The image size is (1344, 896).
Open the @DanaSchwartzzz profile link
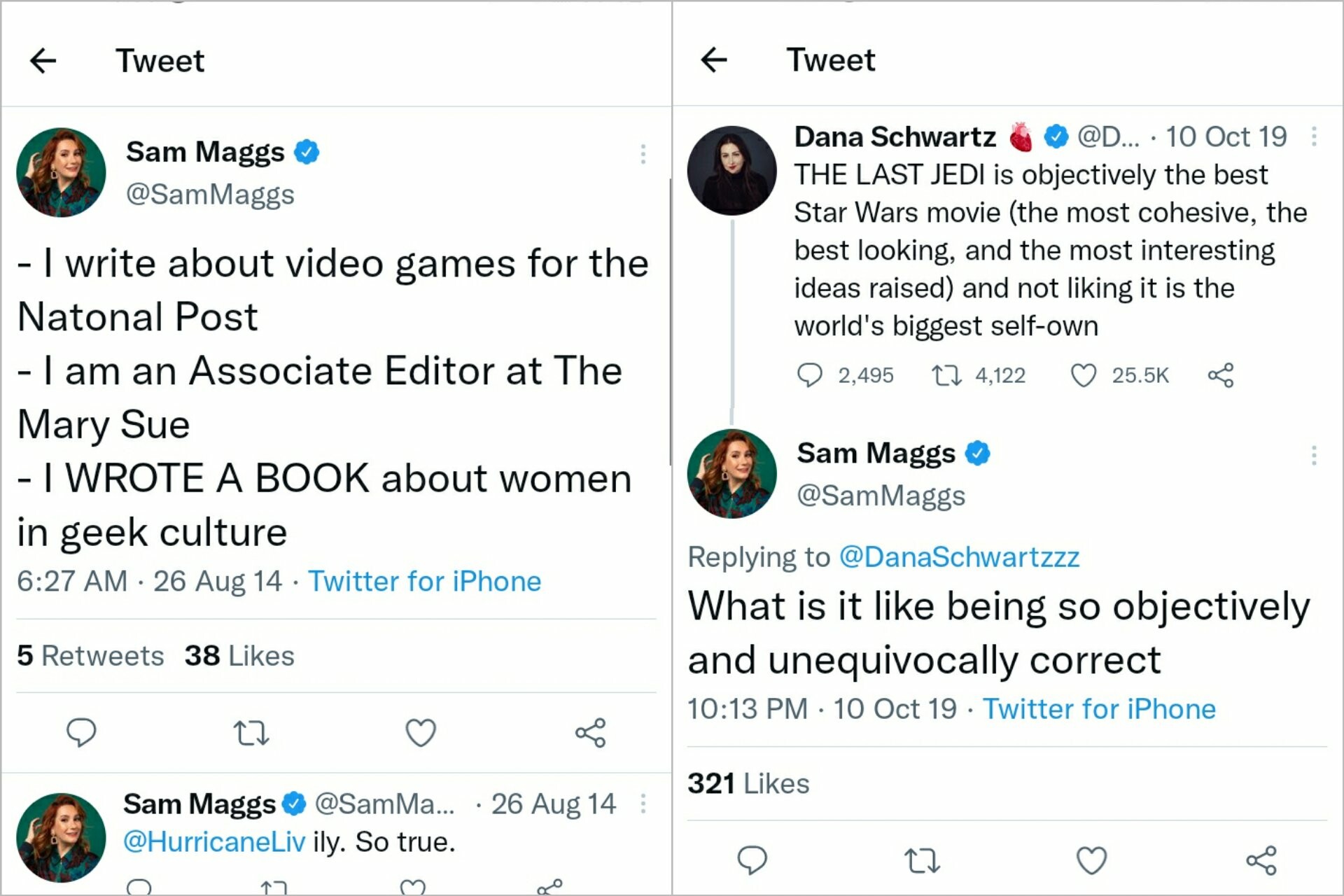click(959, 557)
